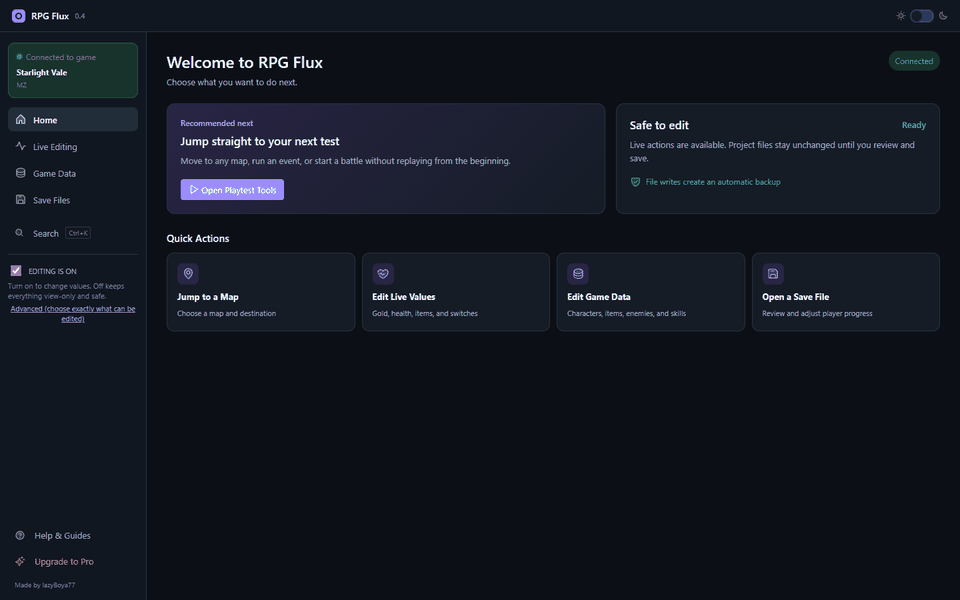
Task: Click the Live Editing pulse icon
Action: (21, 146)
